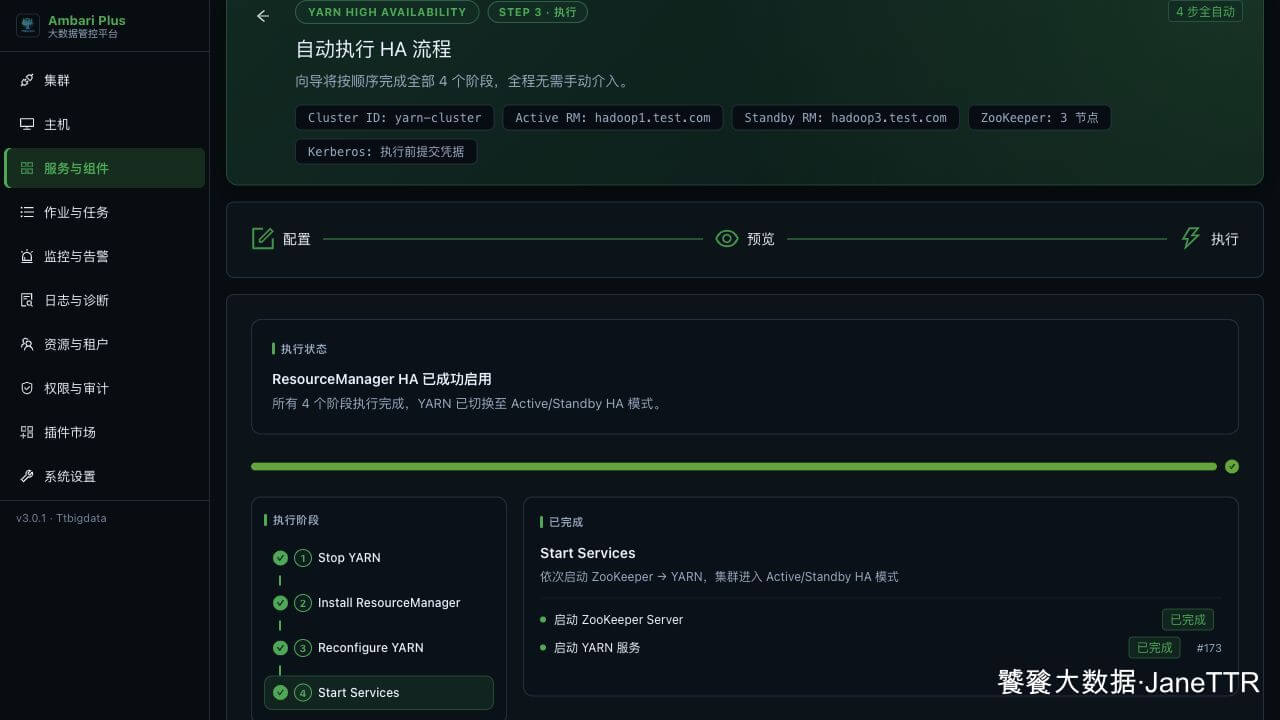This screenshot has height=720, width=1280.
Task: Click the step number 3 circle
Action: pyautogui.click(x=303, y=648)
